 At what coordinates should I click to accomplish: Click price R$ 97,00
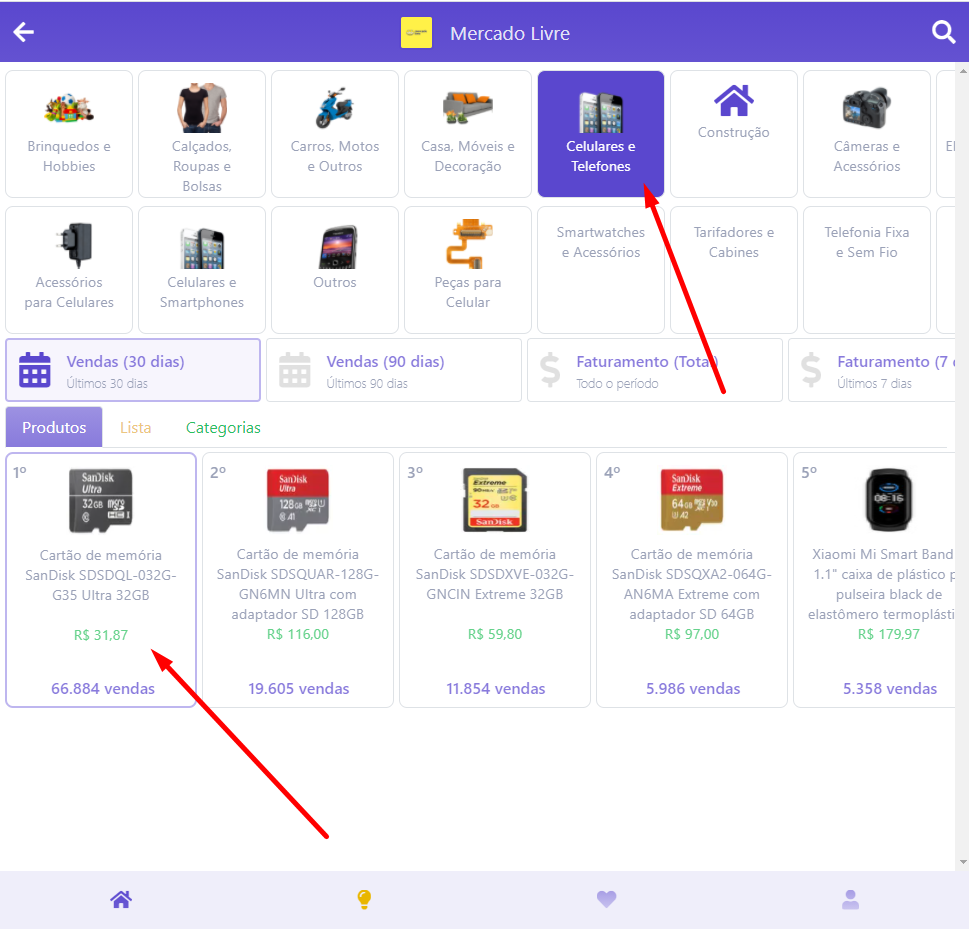(x=692, y=634)
